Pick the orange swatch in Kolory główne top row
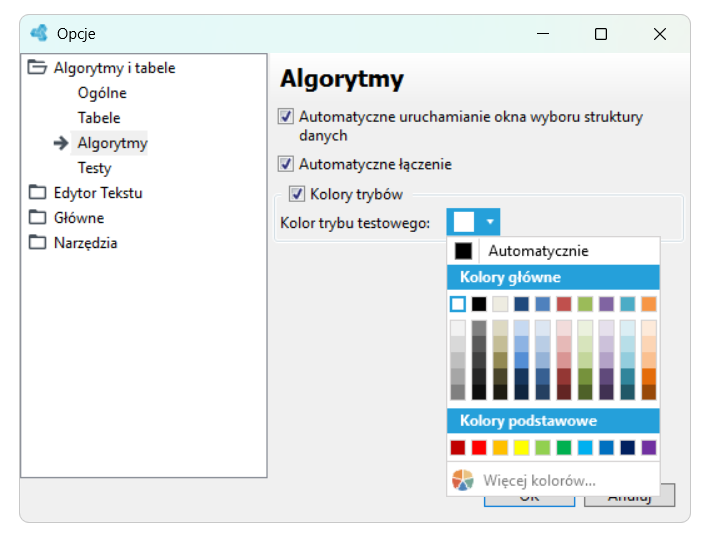Viewport: 702px width, 542px height. [649, 304]
